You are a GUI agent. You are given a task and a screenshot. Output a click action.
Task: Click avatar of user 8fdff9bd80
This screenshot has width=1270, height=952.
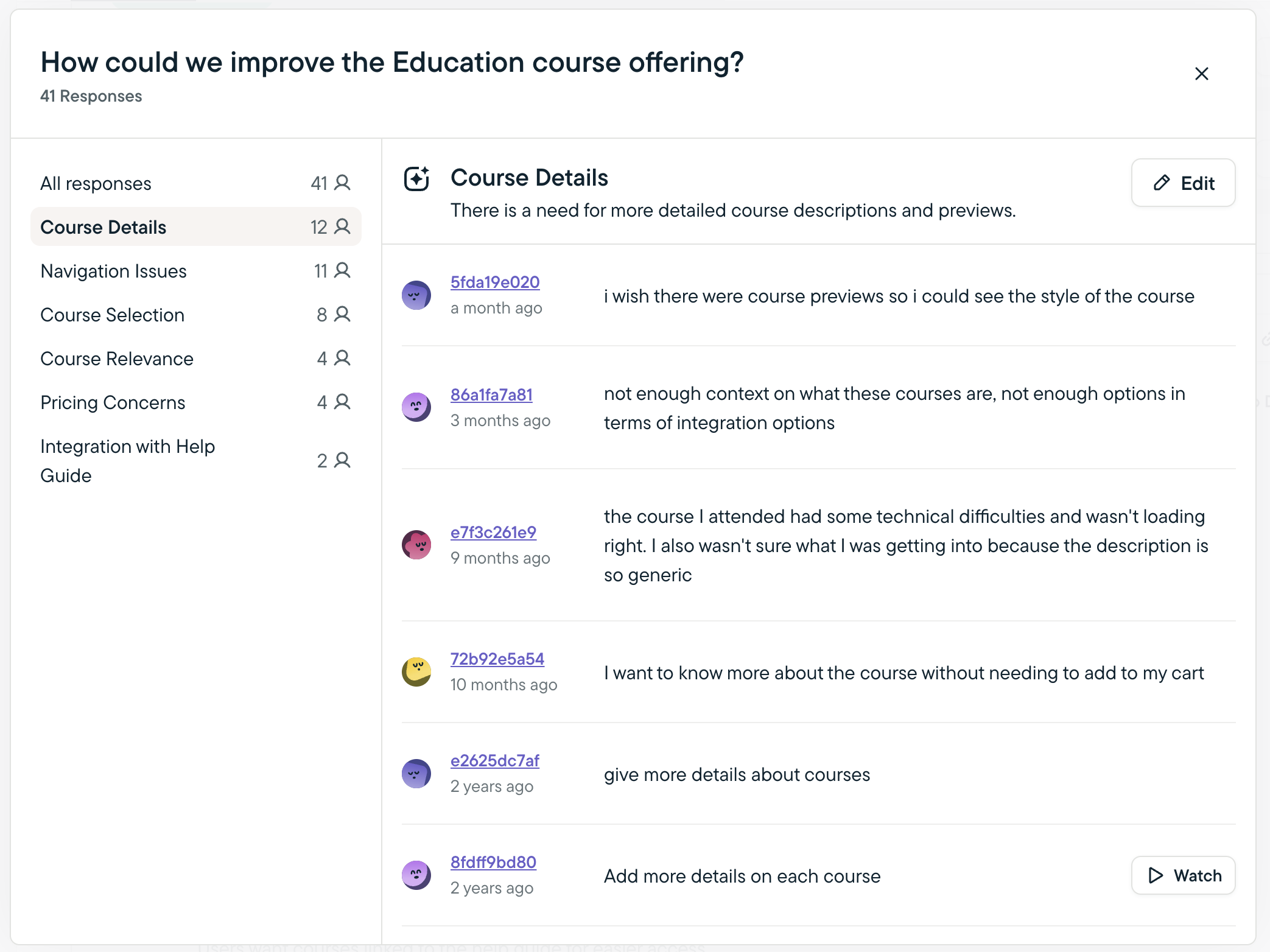coord(416,875)
